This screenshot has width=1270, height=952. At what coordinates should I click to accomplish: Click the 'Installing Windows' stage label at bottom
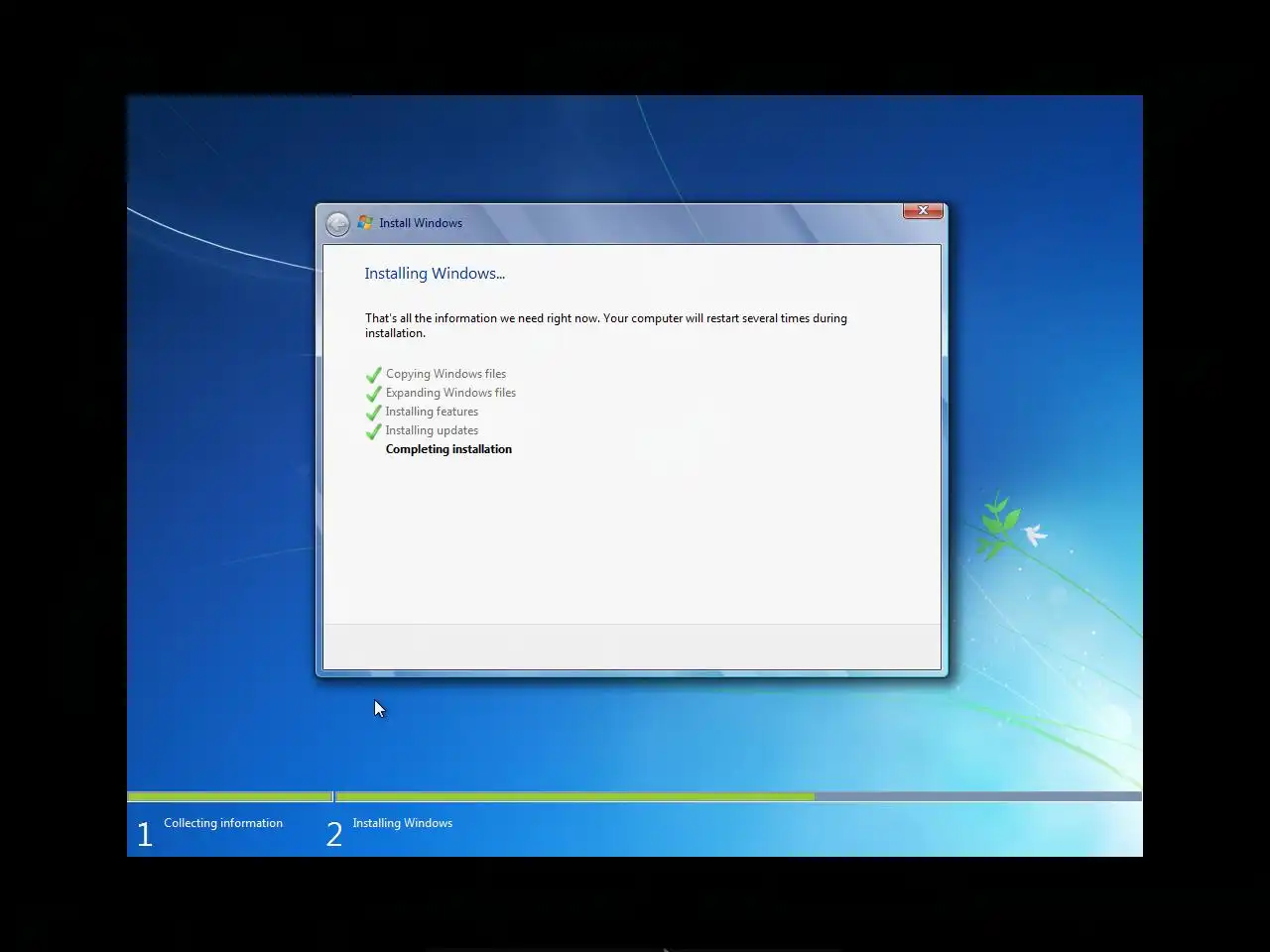[x=403, y=823]
